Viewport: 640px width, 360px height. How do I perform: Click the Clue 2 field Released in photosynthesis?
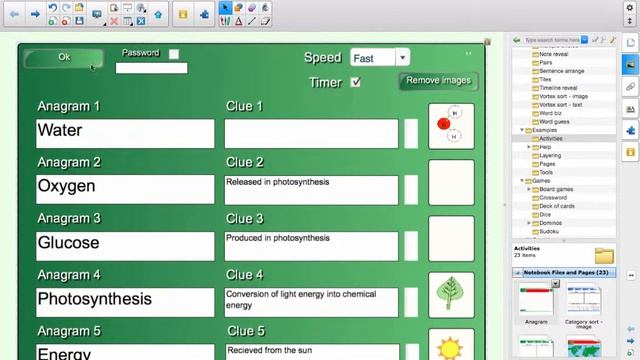[311, 190]
